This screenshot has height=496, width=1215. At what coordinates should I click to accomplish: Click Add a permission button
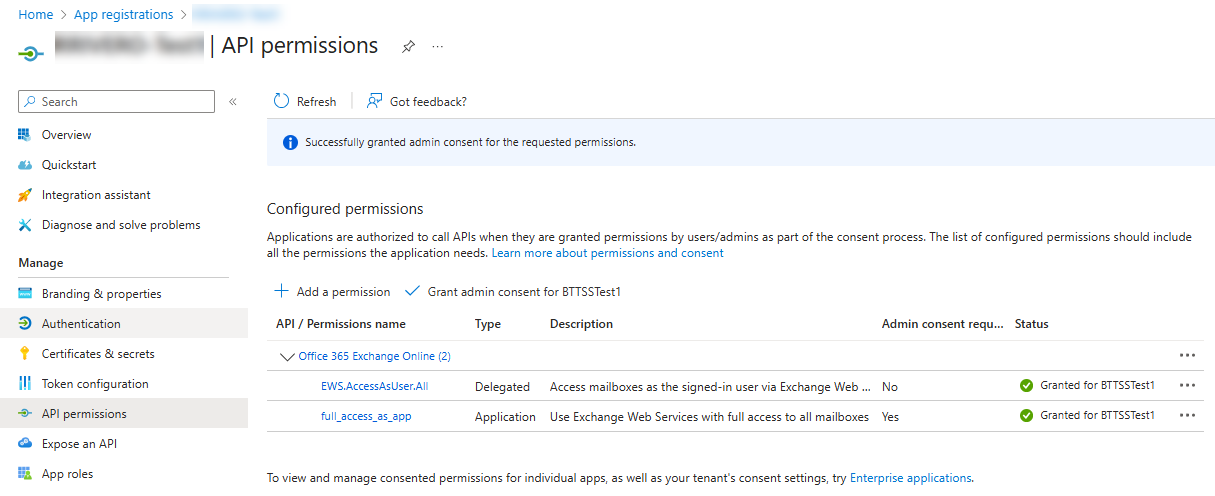click(332, 291)
